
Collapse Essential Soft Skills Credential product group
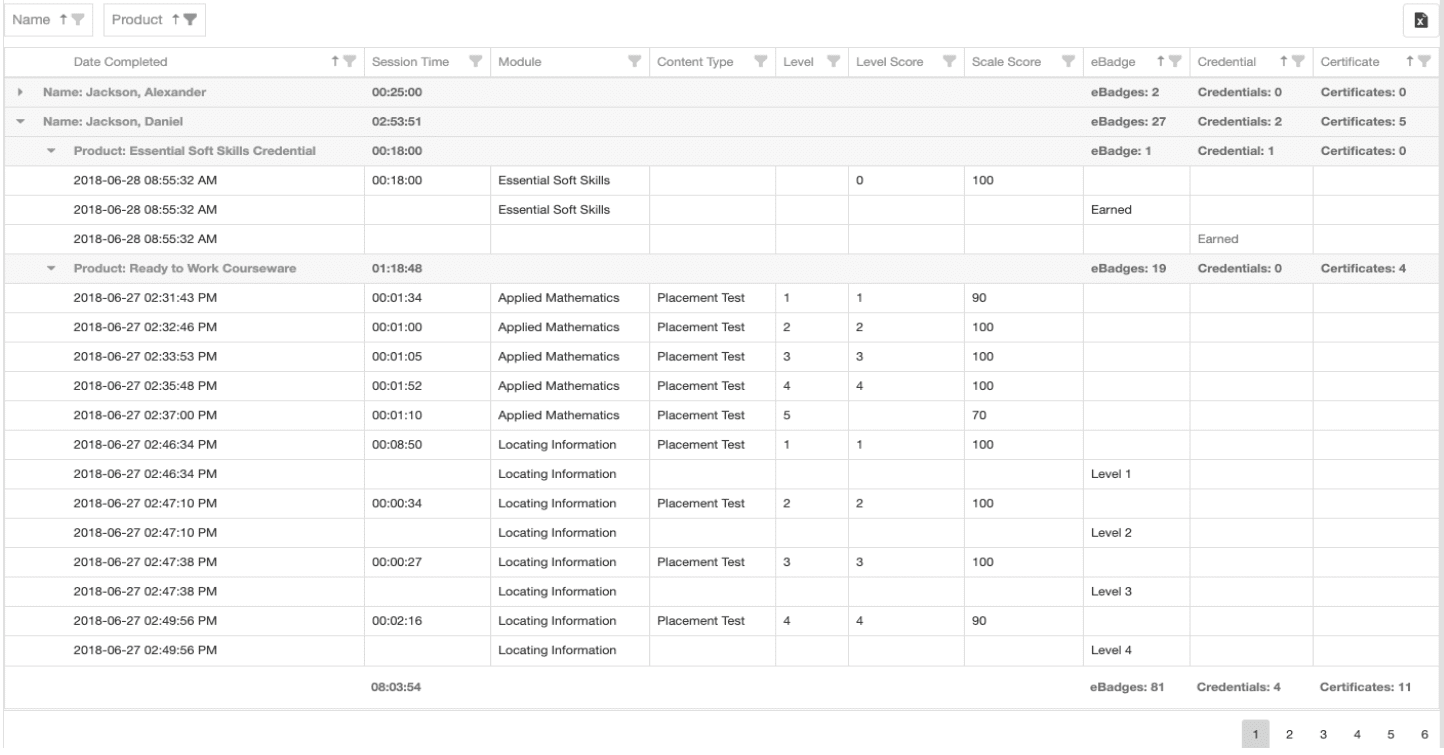point(51,151)
